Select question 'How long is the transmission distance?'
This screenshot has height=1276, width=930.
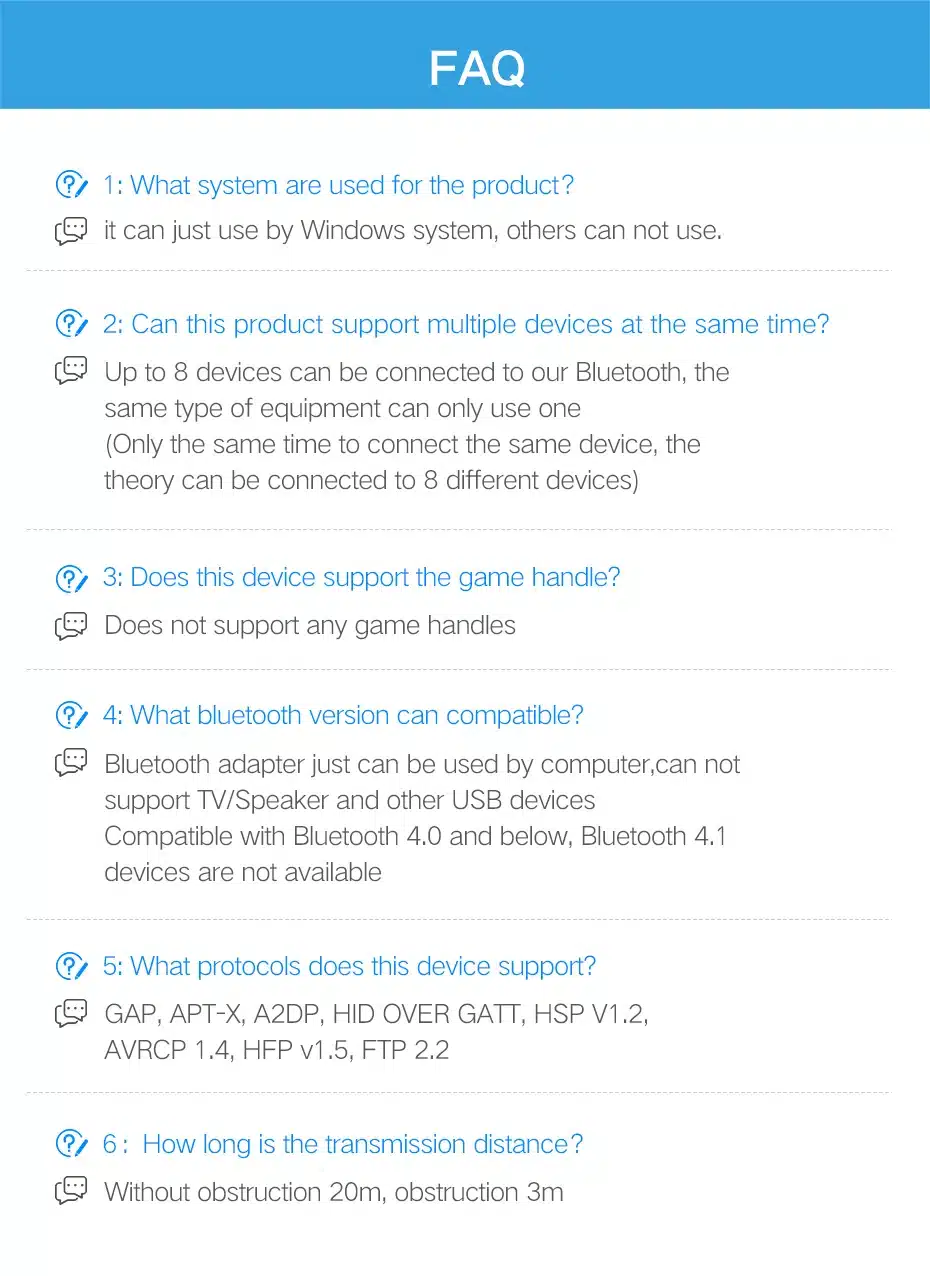(343, 1144)
